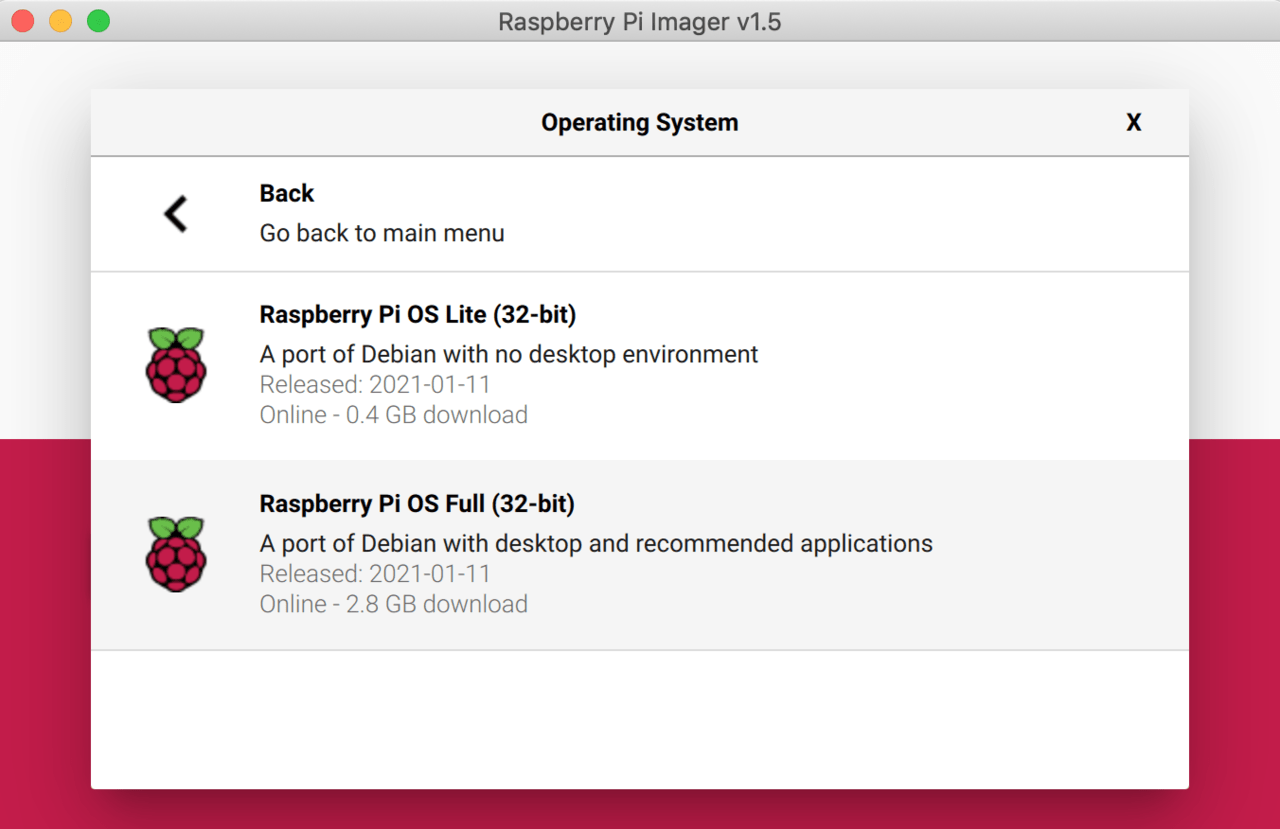Click the 'Operating System' dialog header title

(639, 123)
